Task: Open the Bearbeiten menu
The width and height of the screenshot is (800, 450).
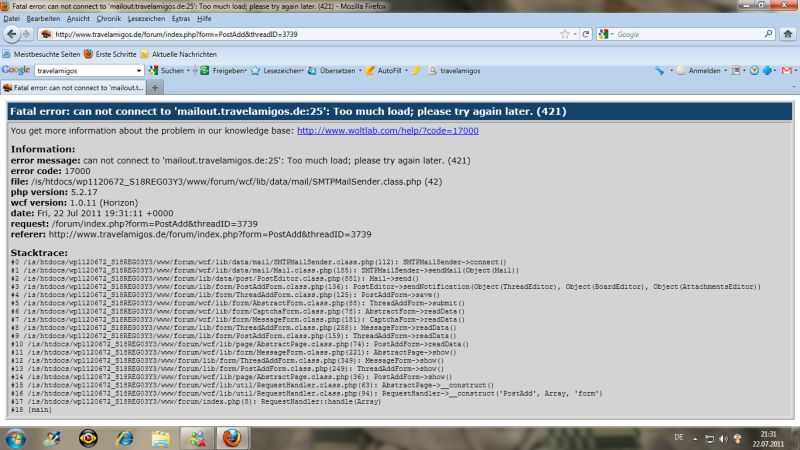Action: click(x=43, y=18)
